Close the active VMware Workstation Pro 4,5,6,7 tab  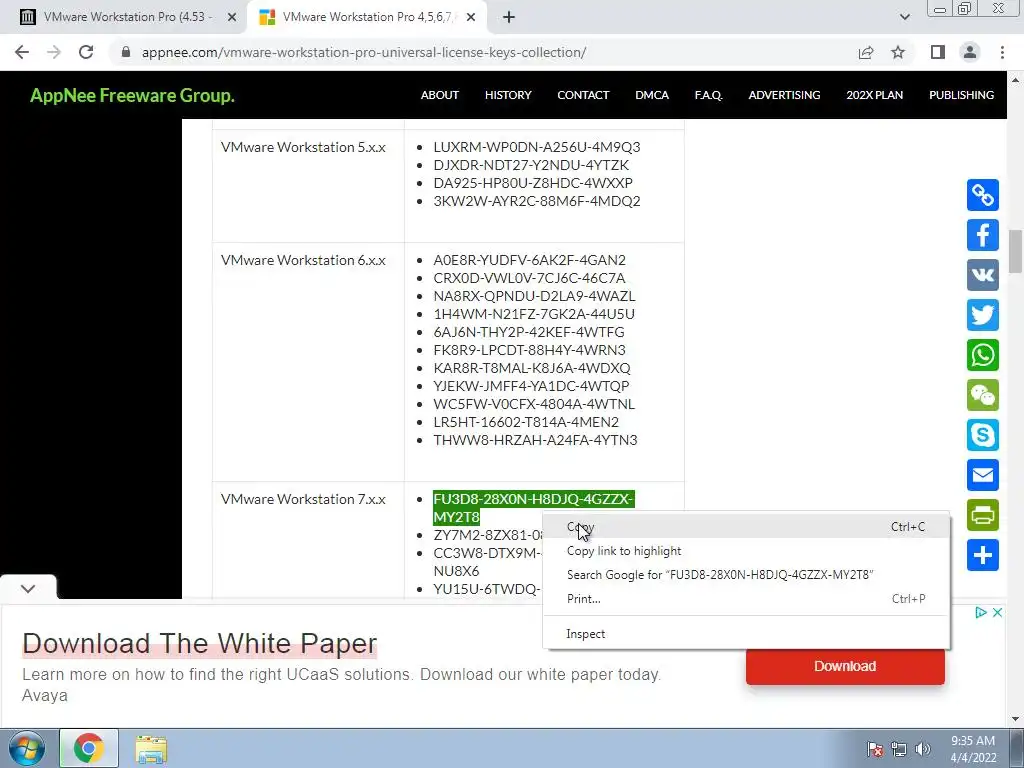point(472,17)
